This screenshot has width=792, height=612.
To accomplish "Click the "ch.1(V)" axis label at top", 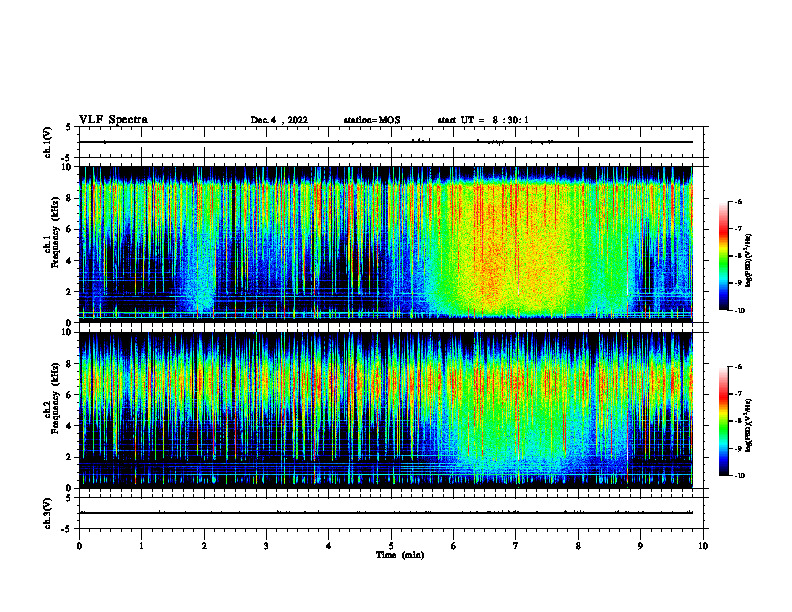I will click(x=48, y=142).
